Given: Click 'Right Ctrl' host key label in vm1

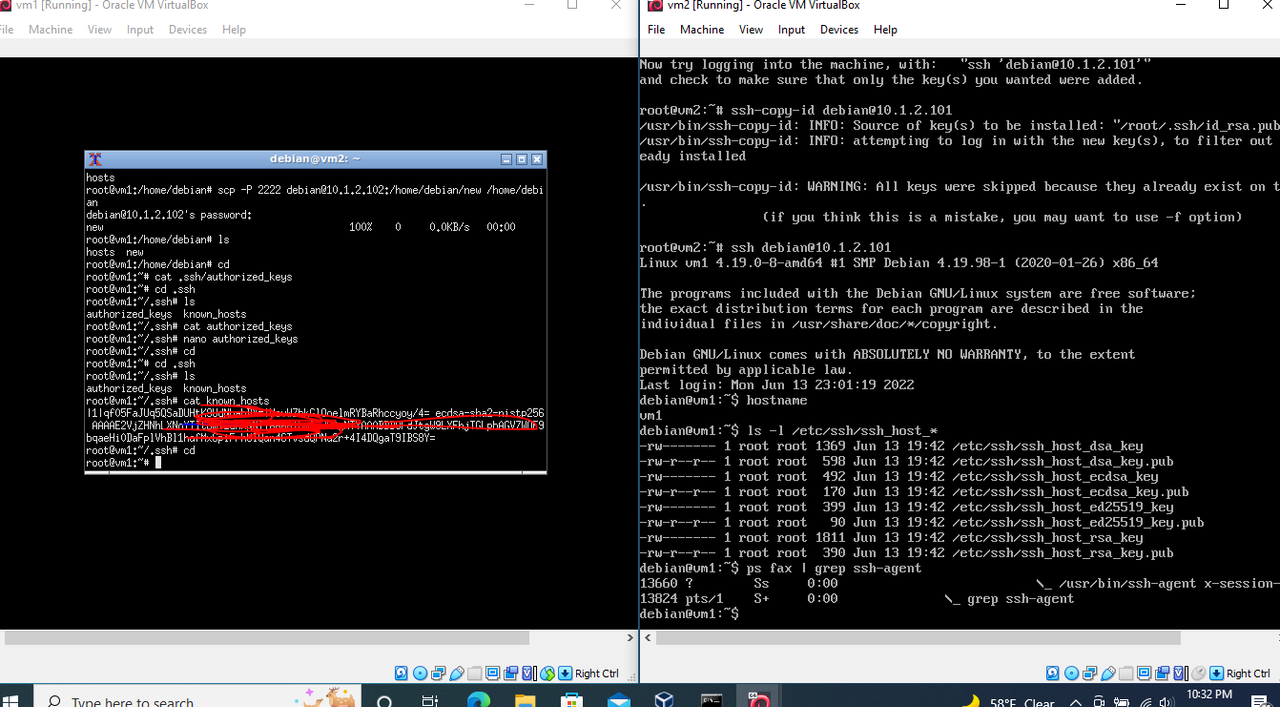Looking at the screenshot, I should coord(597,673).
